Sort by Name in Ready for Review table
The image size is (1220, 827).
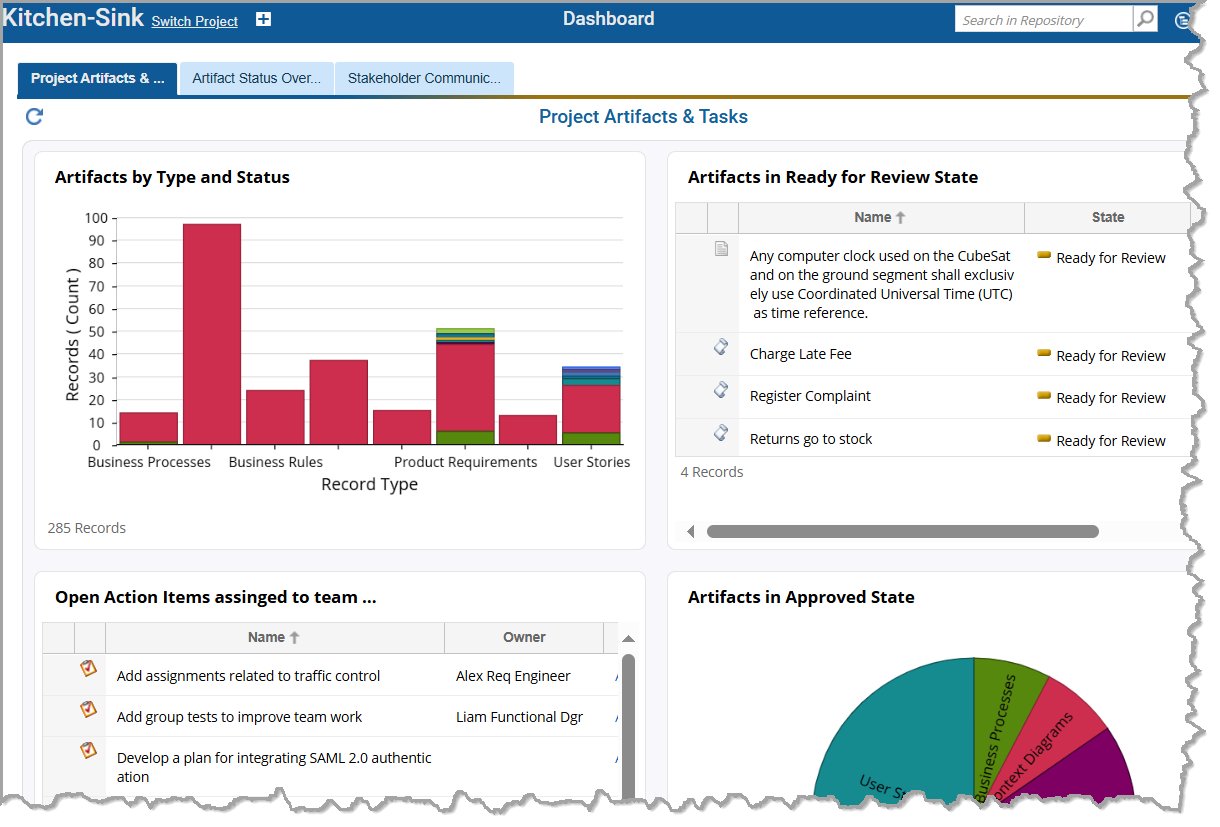coord(880,217)
